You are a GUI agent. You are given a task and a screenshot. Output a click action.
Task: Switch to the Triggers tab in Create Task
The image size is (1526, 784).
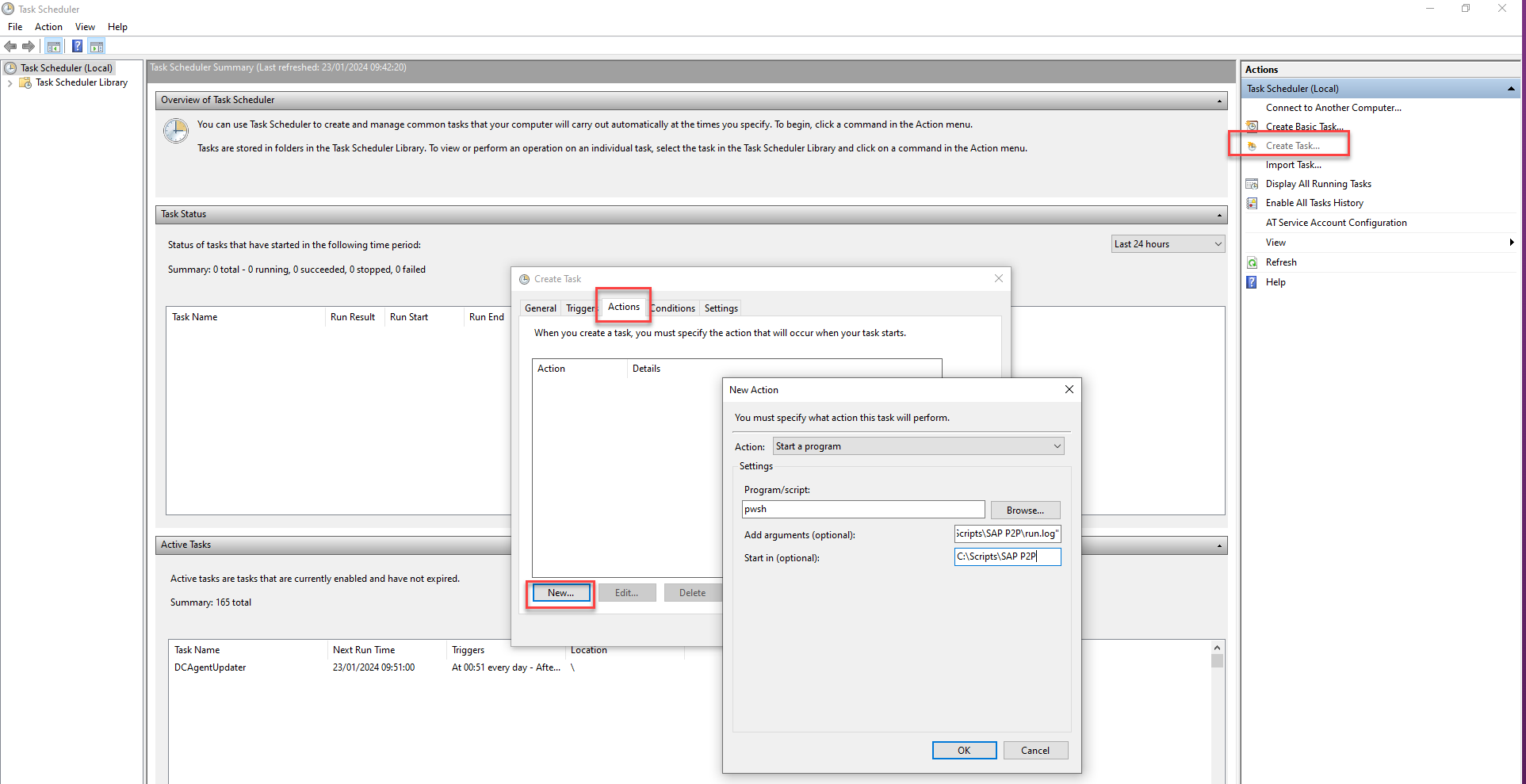[x=579, y=308]
